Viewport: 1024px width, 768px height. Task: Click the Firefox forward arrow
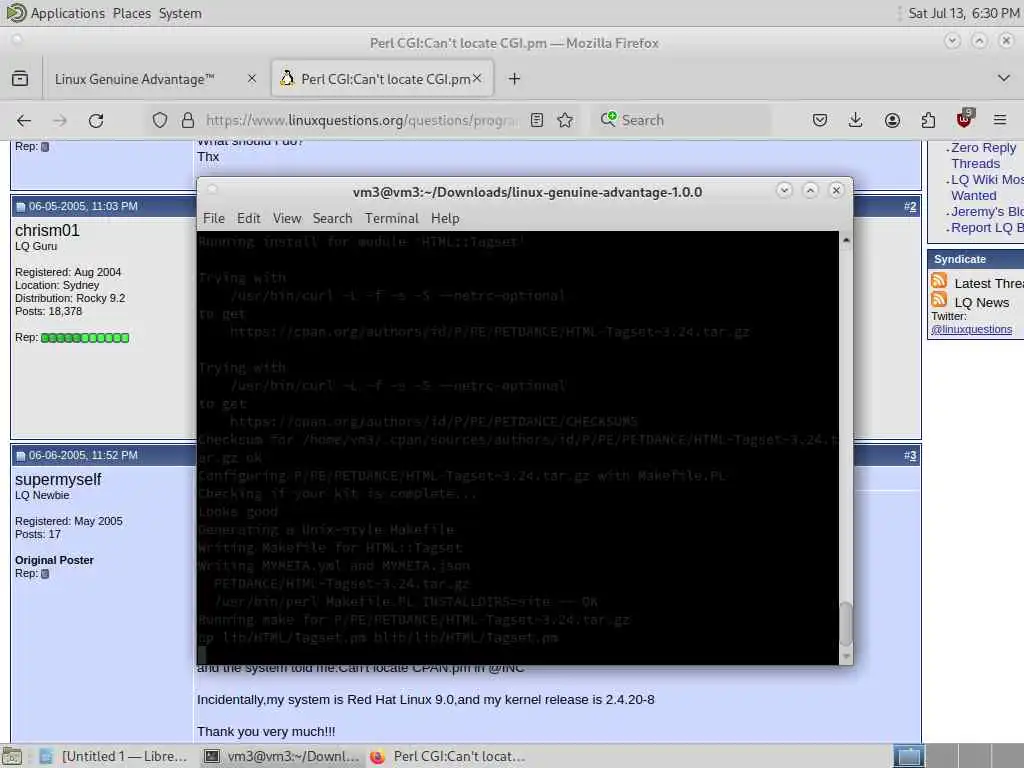pyautogui.click(x=59, y=120)
